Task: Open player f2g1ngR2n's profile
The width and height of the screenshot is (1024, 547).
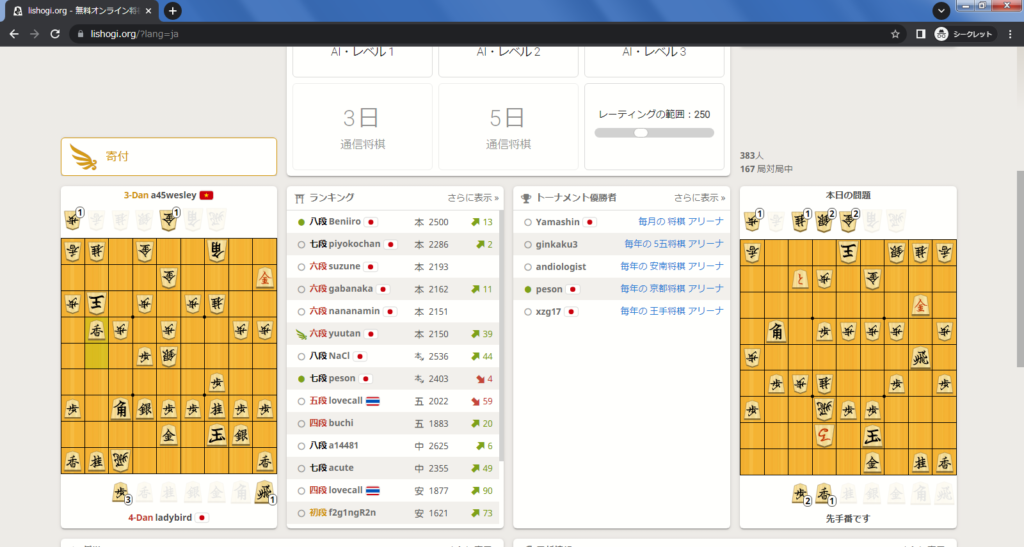Action: pos(343,512)
